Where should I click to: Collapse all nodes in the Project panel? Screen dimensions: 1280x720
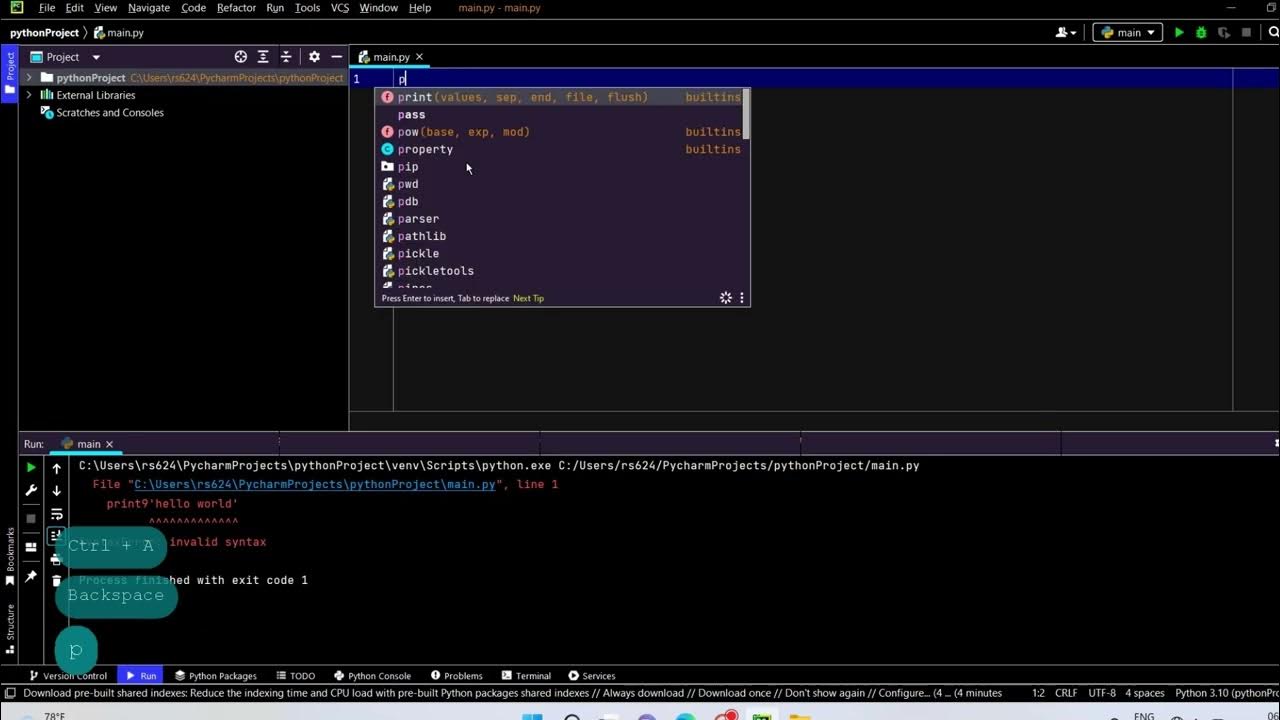point(286,57)
